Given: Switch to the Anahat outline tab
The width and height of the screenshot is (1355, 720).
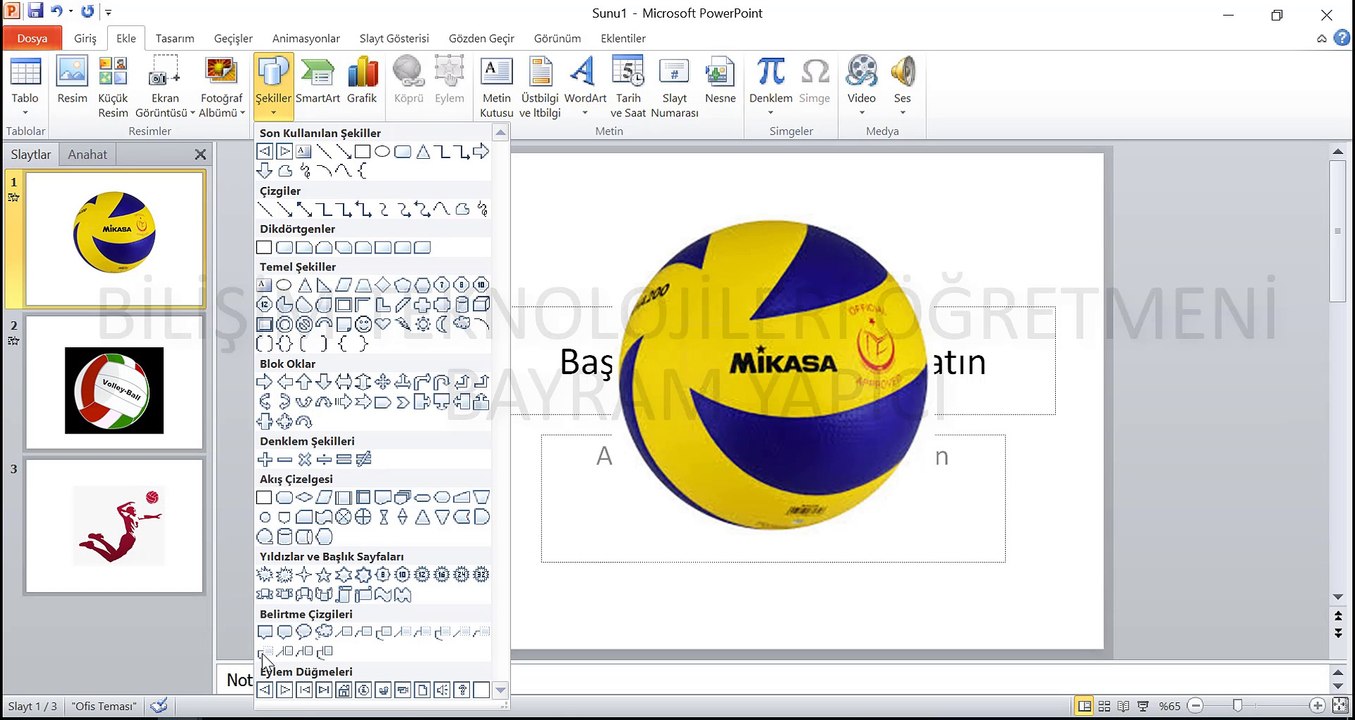Looking at the screenshot, I should [87, 154].
